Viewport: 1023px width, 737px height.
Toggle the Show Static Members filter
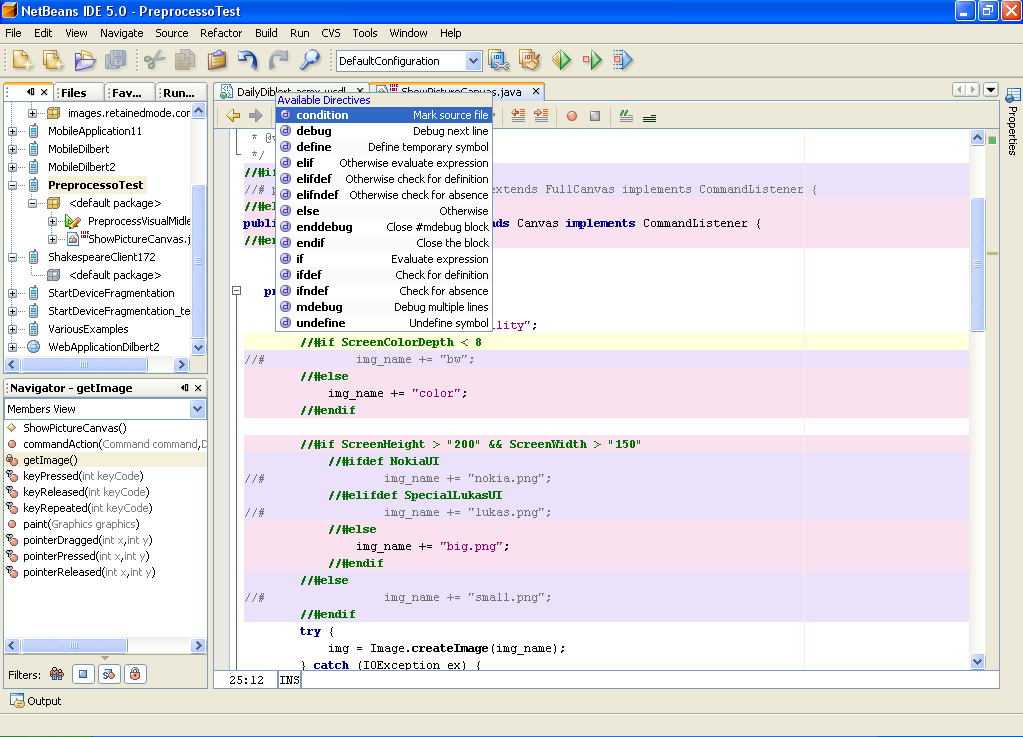(109, 674)
